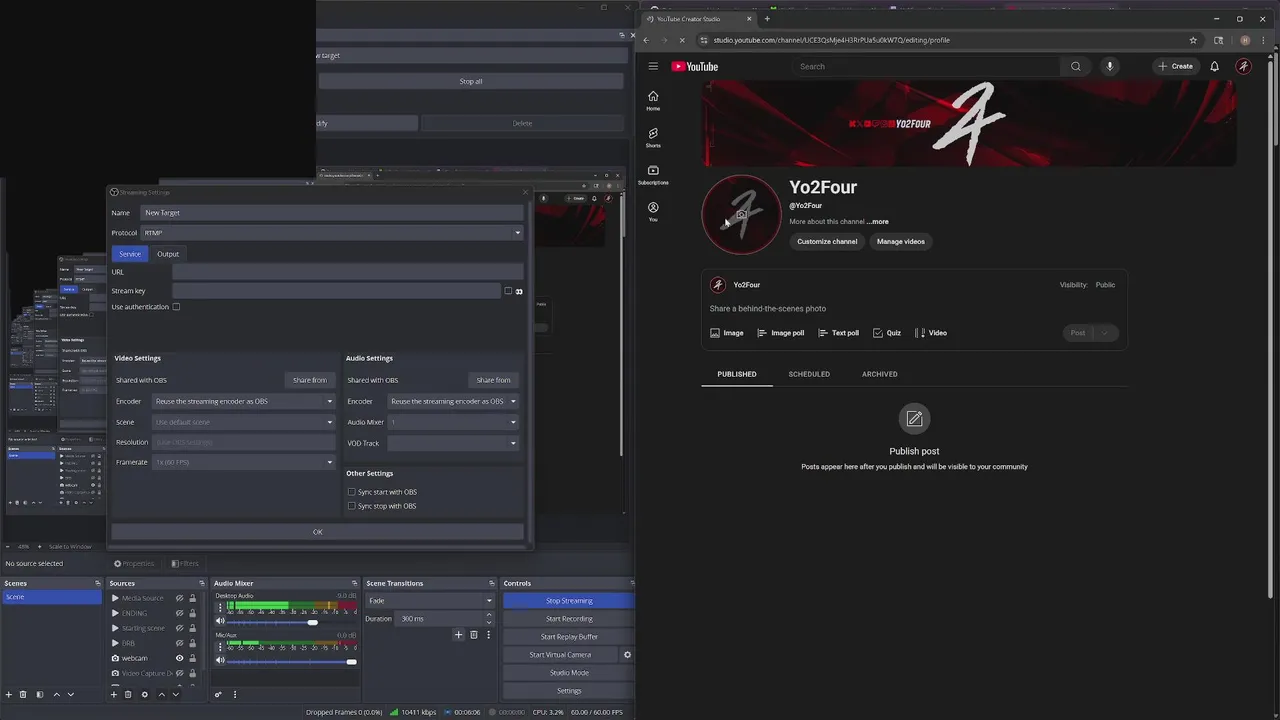
Task: Switch to Service tab in Streaming Settings
Action: tap(130, 254)
